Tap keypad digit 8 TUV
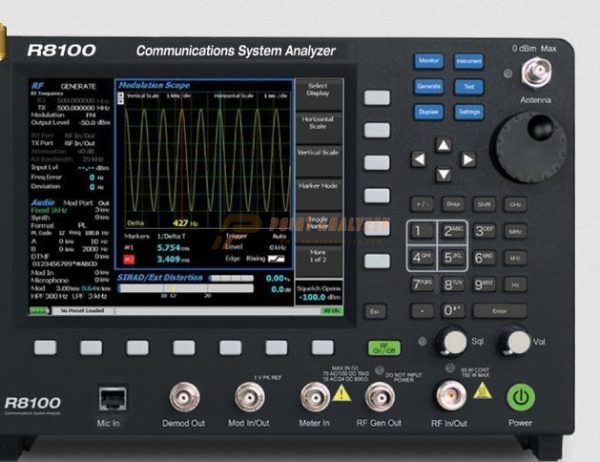 click(453, 284)
